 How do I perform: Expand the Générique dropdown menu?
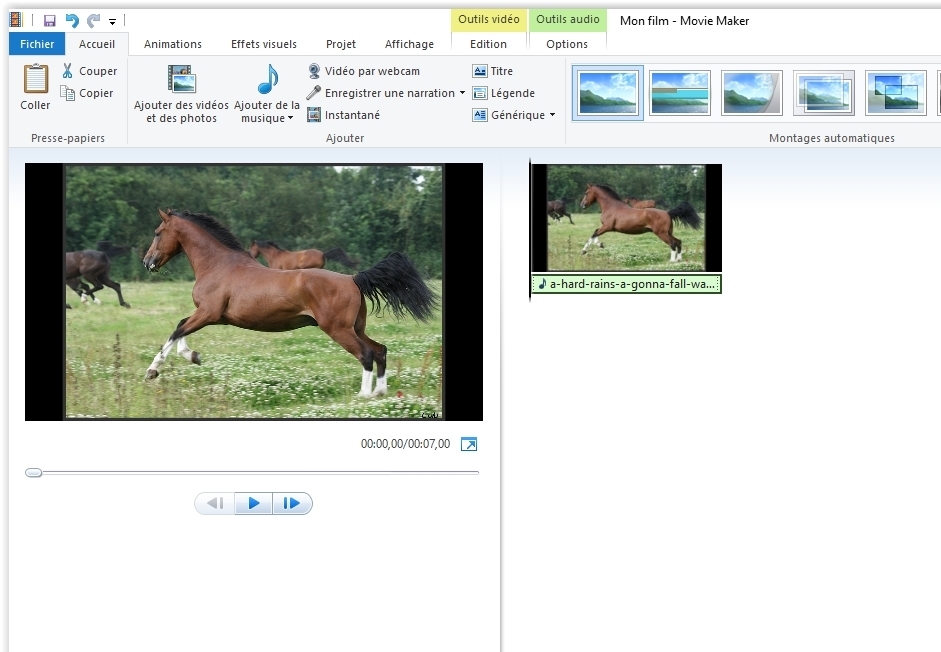coord(552,115)
